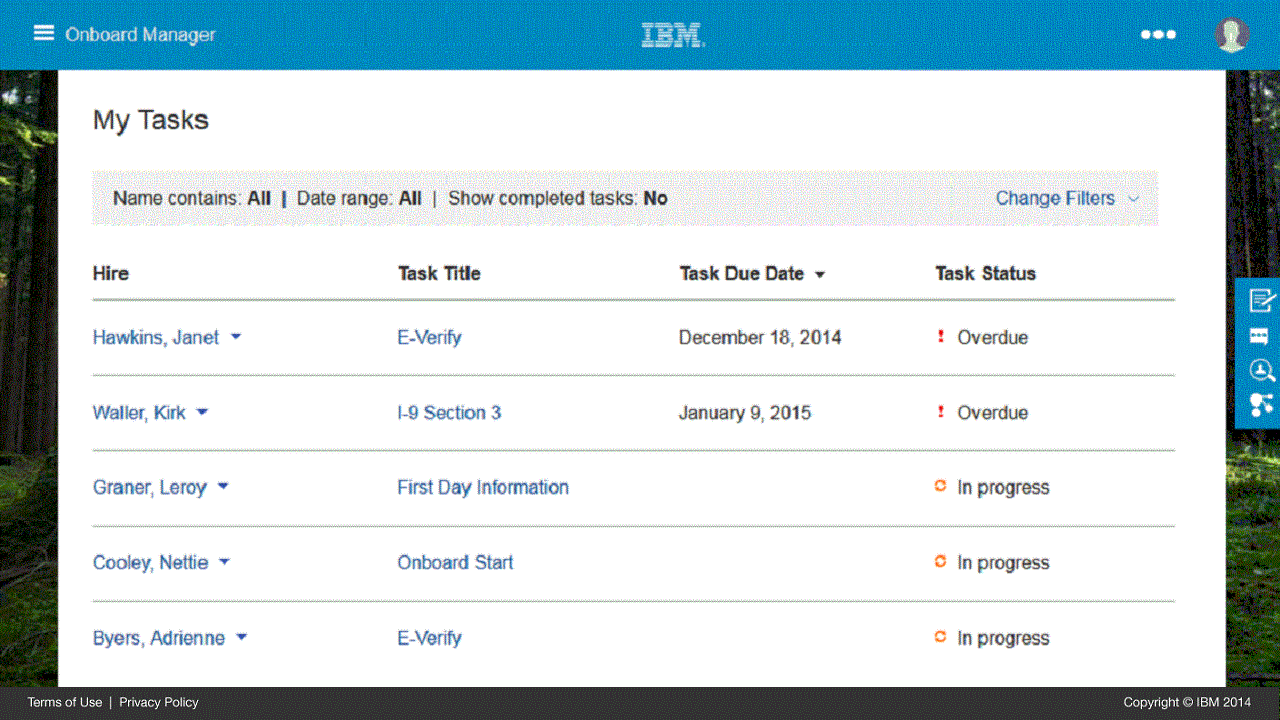Viewport: 1280px width, 720px height.
Task: Open the Privacy Policy footer link
Action: [x=159, y=702]
